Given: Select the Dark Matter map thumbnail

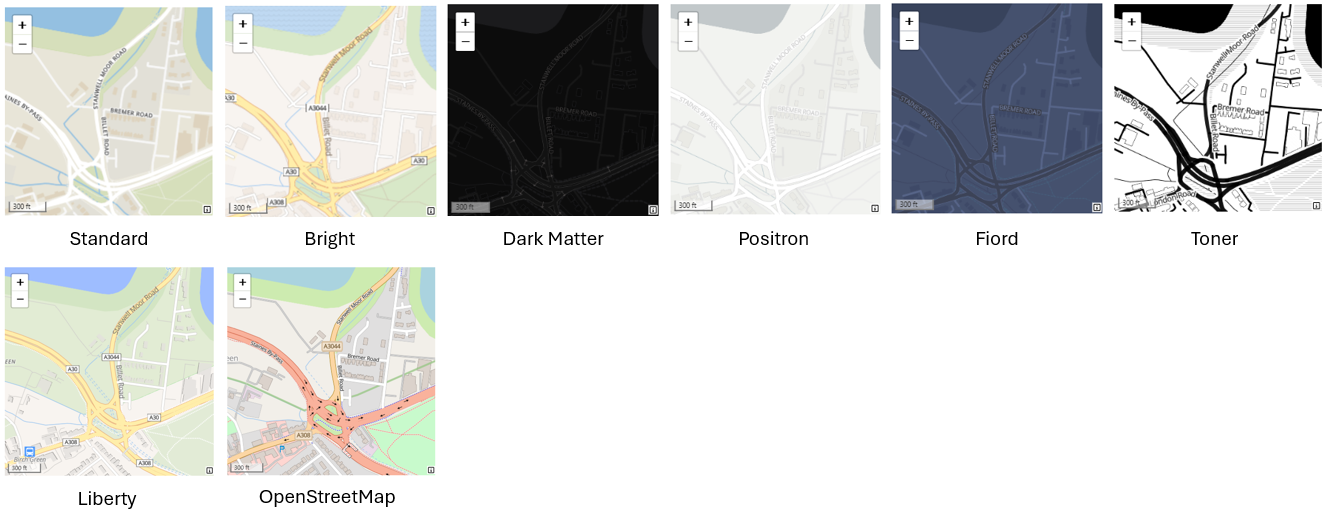Looking at the screenshot, I should pos(553,111).
